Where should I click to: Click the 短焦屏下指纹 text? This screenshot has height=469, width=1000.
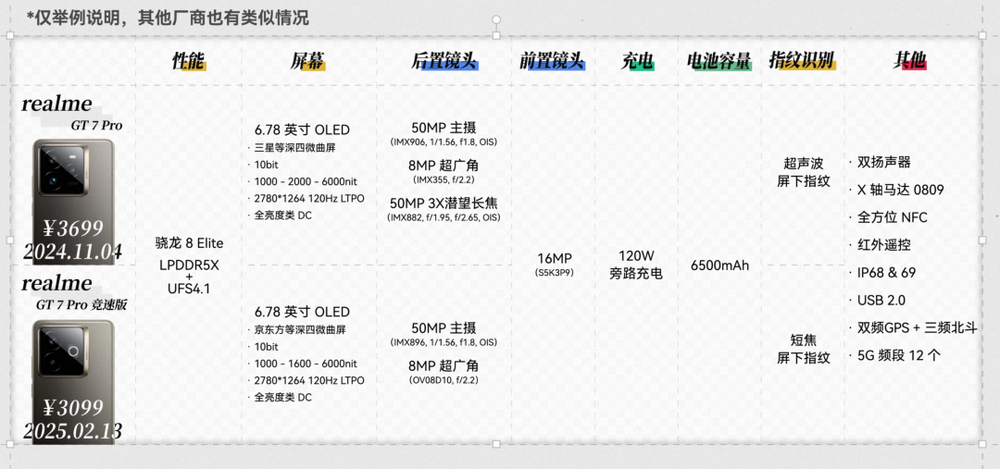803,348
